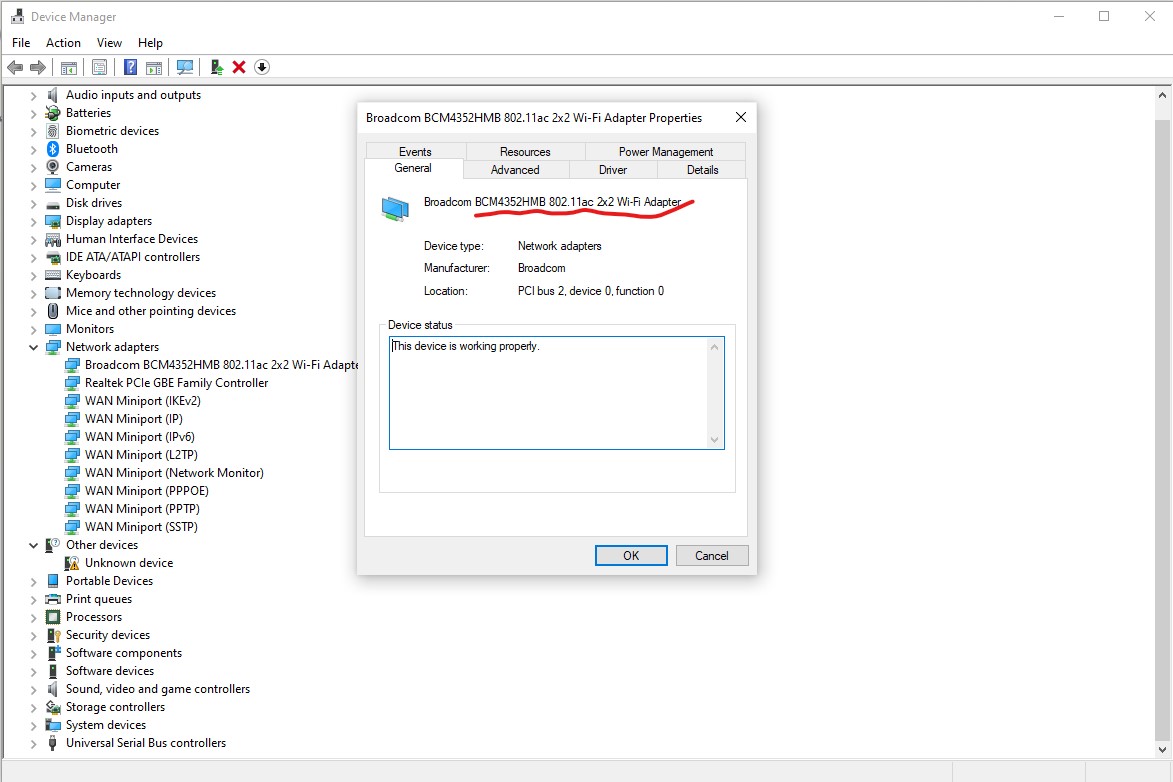This screenshot has width=1173, height=782.
Task: Open the View menu
Action: click(109, 43)
